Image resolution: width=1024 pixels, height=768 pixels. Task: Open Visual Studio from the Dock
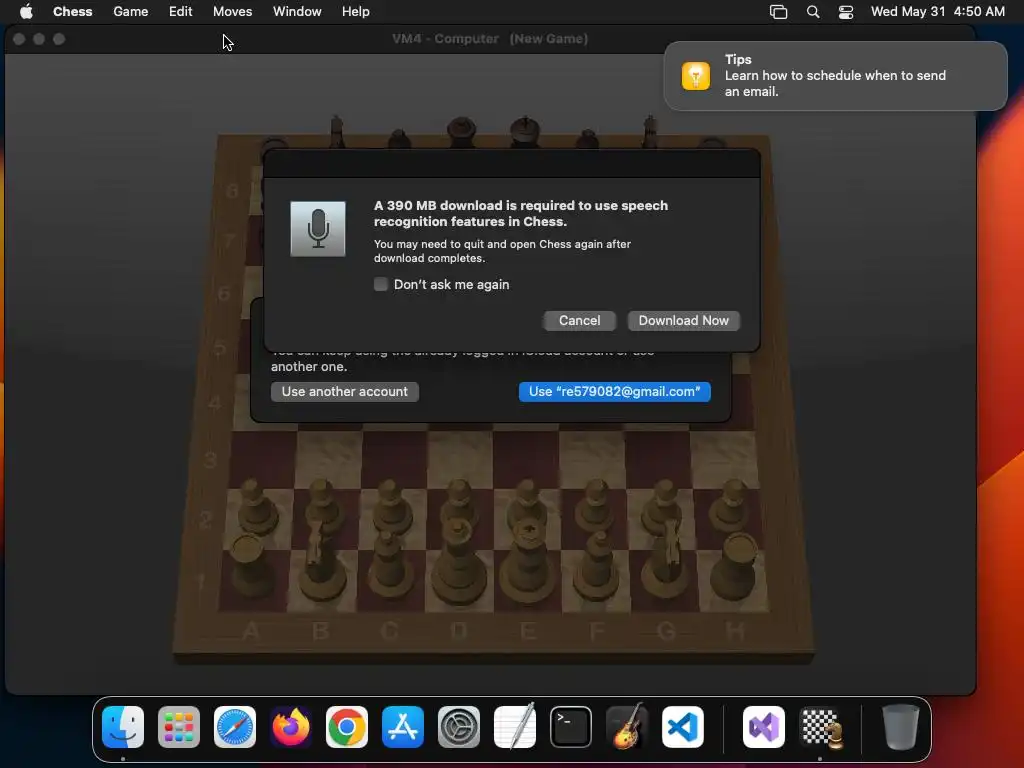pos(764,727)
